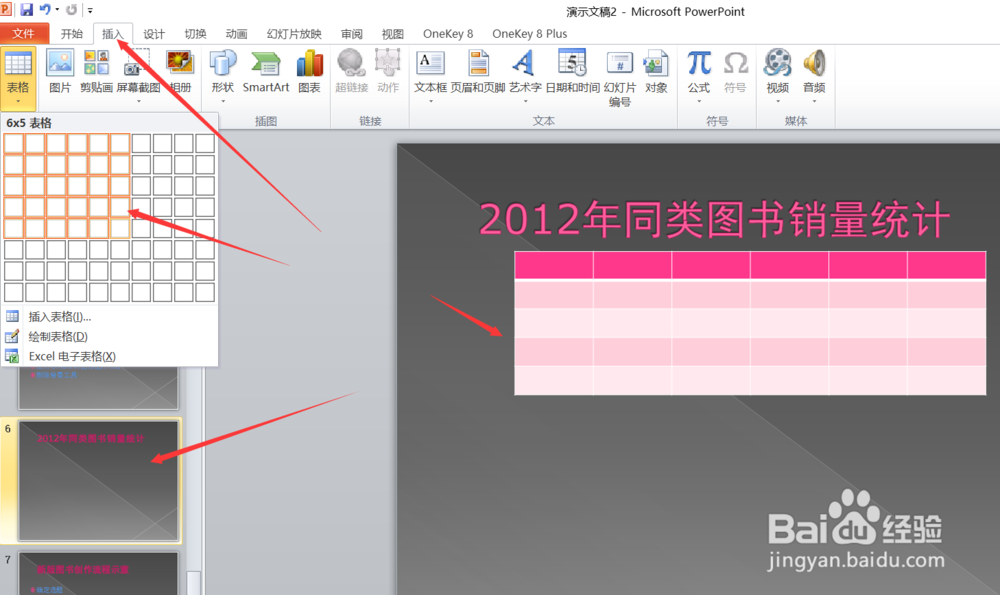Image resolution: width=1000 pixels, height=595 pixels.
Task: Insert a SmartArt graphic
Action: click(265, 70)
